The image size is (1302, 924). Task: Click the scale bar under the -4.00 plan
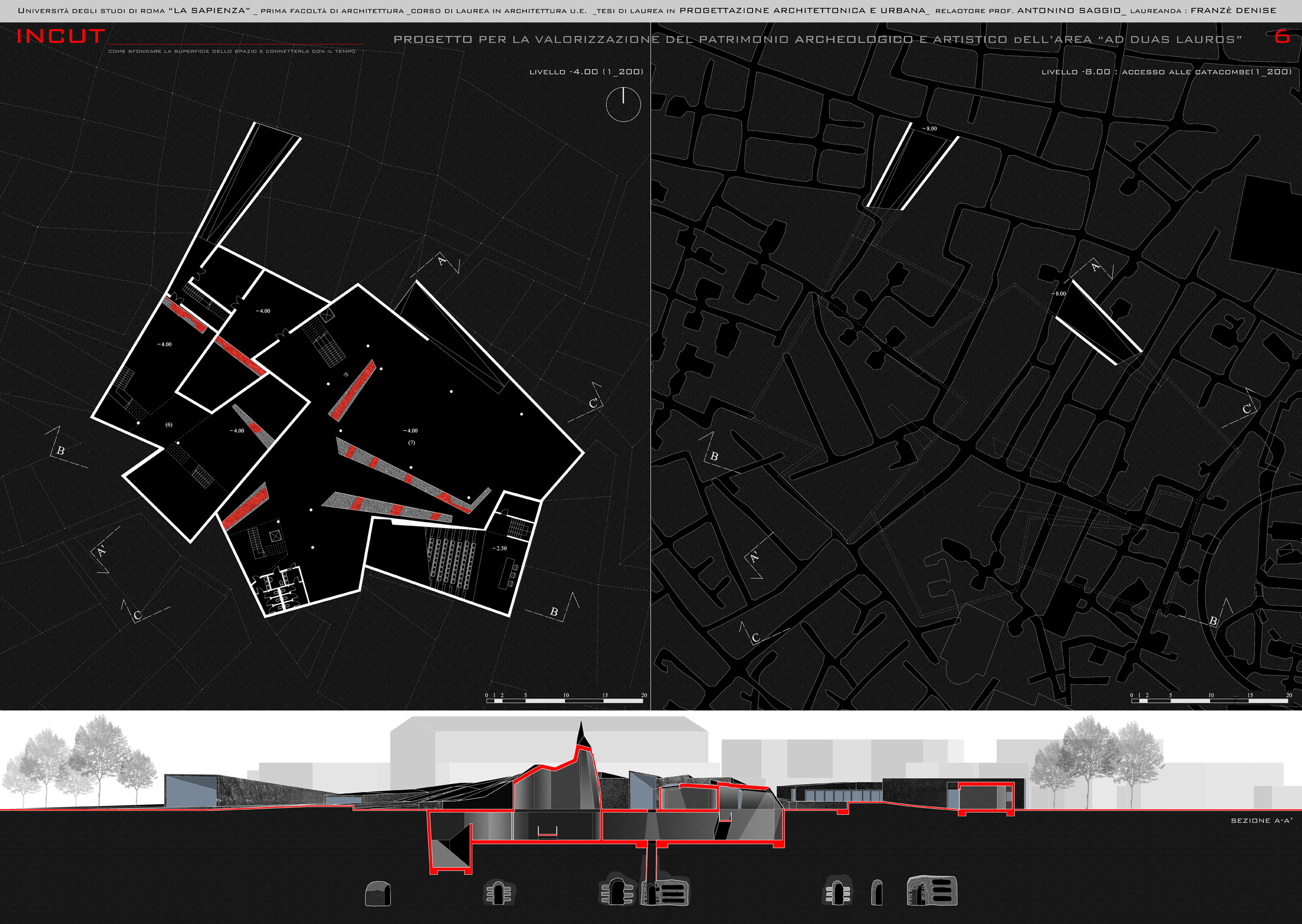click(x=565, y=701)
